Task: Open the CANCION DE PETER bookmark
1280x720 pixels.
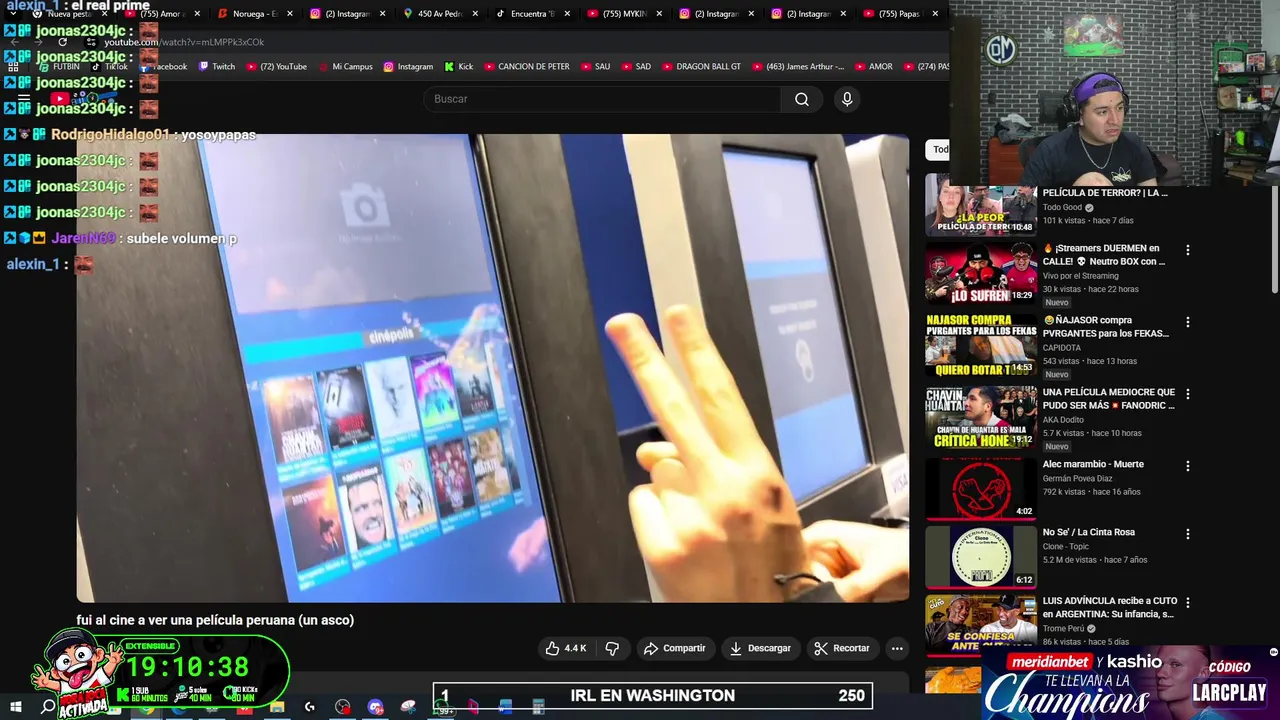Action: 527,67
